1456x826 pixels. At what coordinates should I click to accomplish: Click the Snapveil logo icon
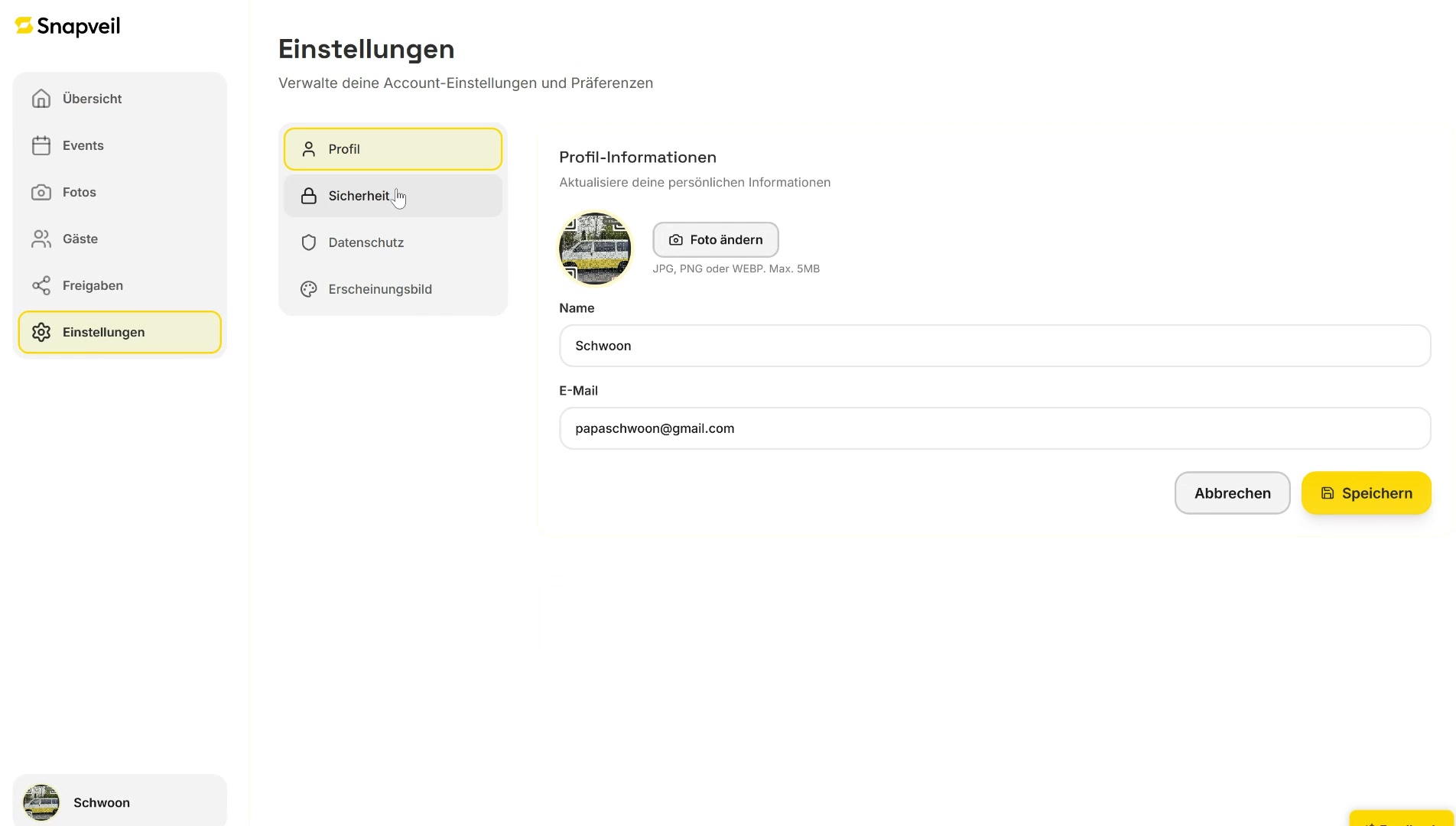point(24,26)
